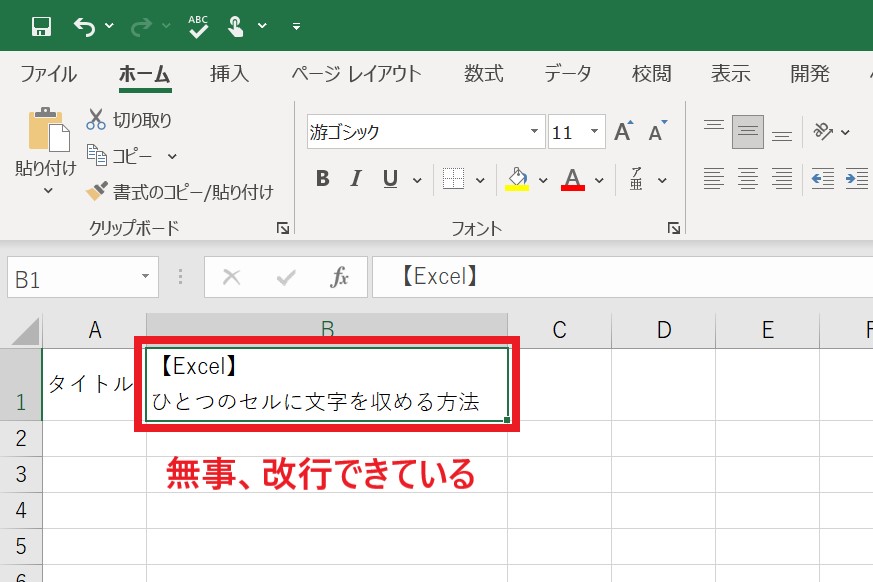873x582 pixels.
Task: Cut selection with 切り取り
Action: (x=129, y=119)
